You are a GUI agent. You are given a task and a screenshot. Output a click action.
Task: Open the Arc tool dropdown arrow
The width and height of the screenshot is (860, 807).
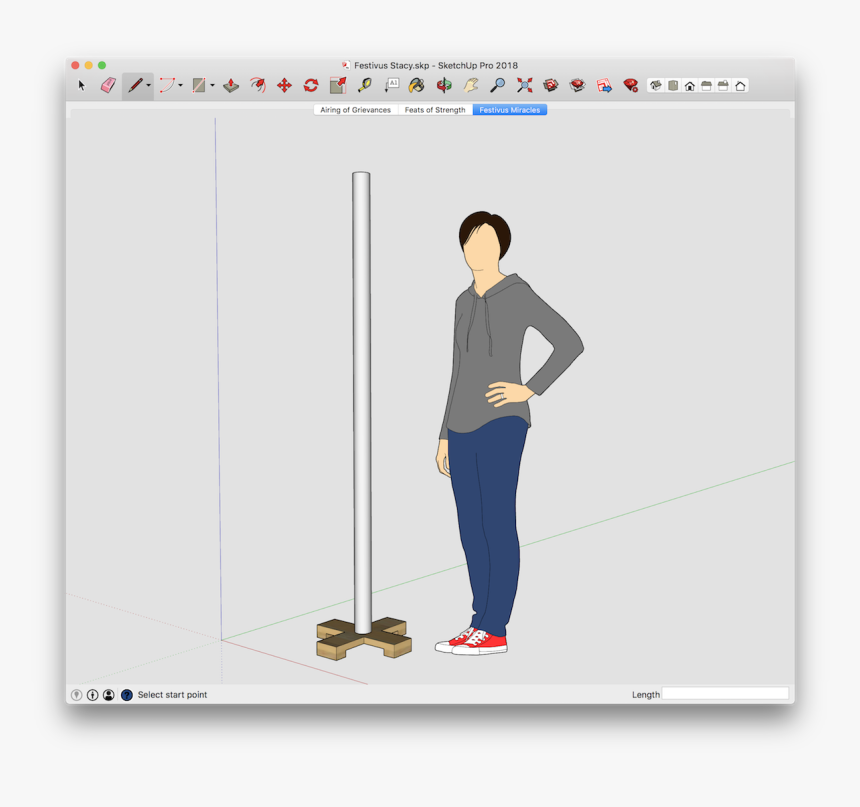coord(179,86)
